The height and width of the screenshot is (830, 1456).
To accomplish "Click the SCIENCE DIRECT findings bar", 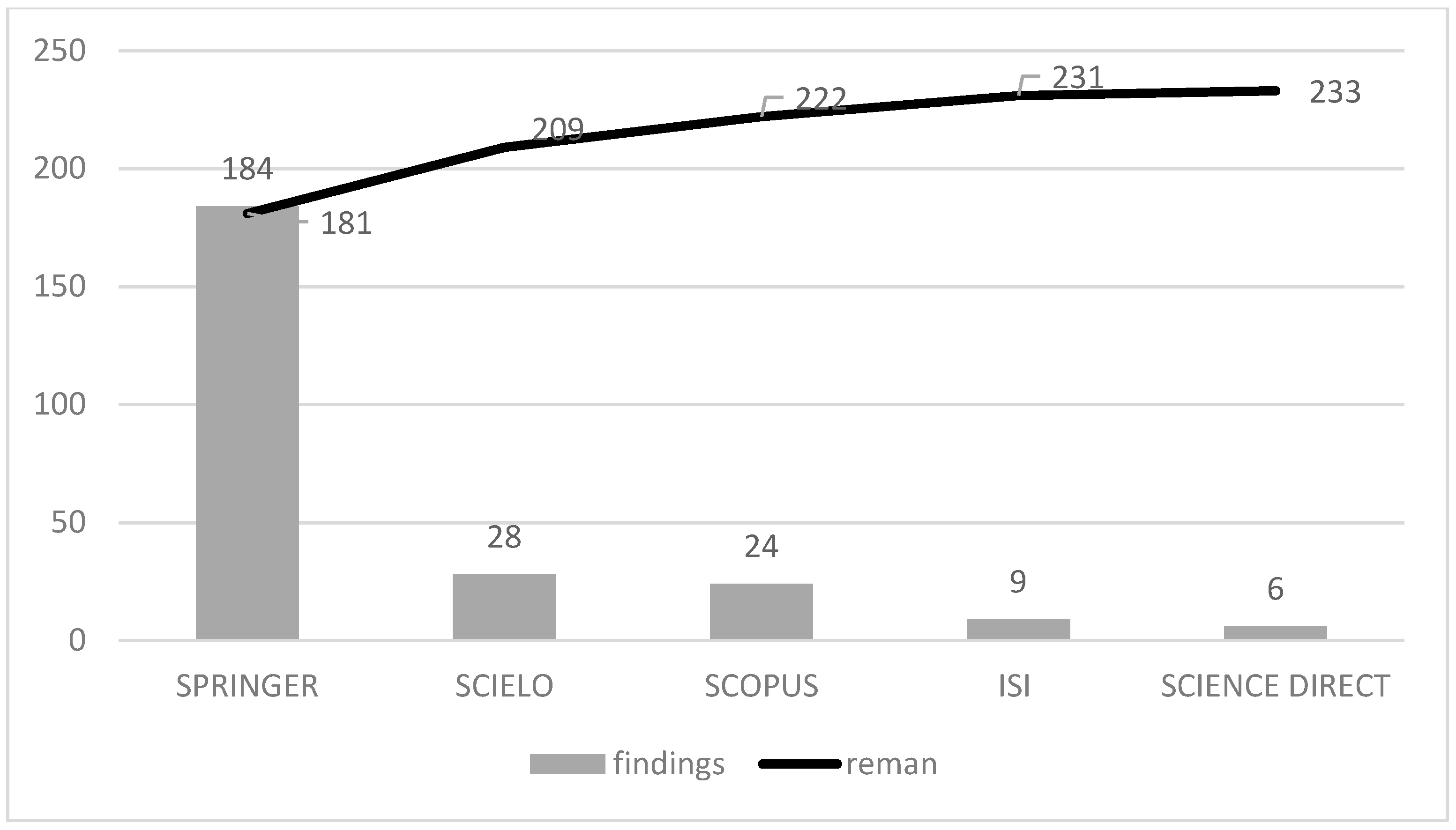I will (x=1275, y=632).
